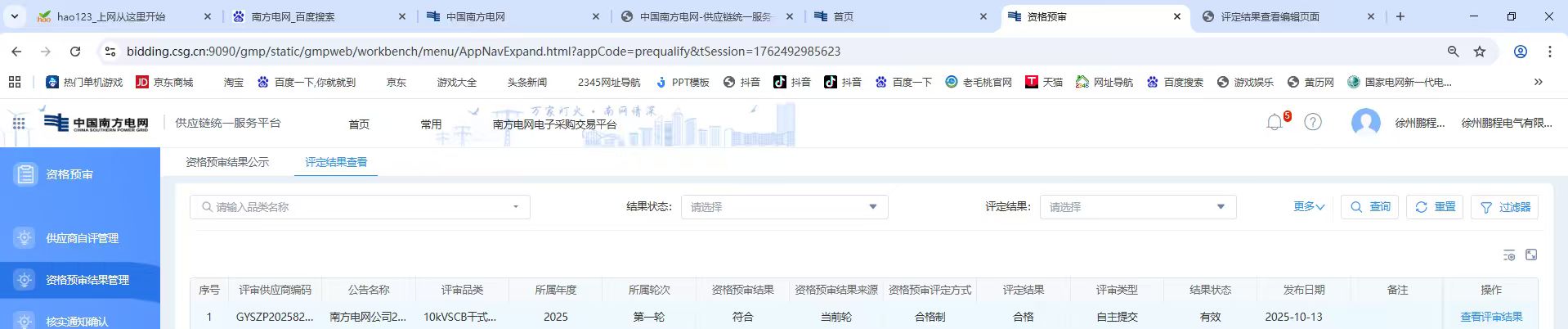Open the 请输入品类名称 category selector
Viewport: 1568px width, 329px height.
point(360,207)
